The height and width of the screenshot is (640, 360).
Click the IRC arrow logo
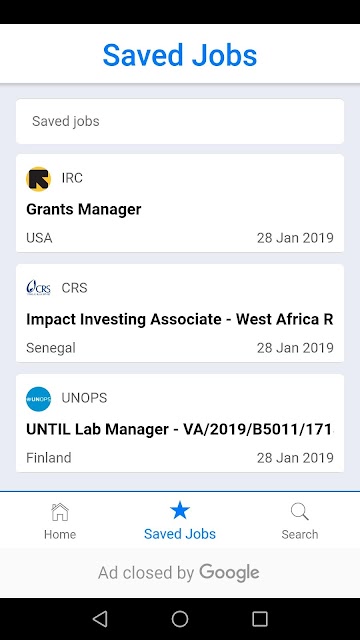38,179
